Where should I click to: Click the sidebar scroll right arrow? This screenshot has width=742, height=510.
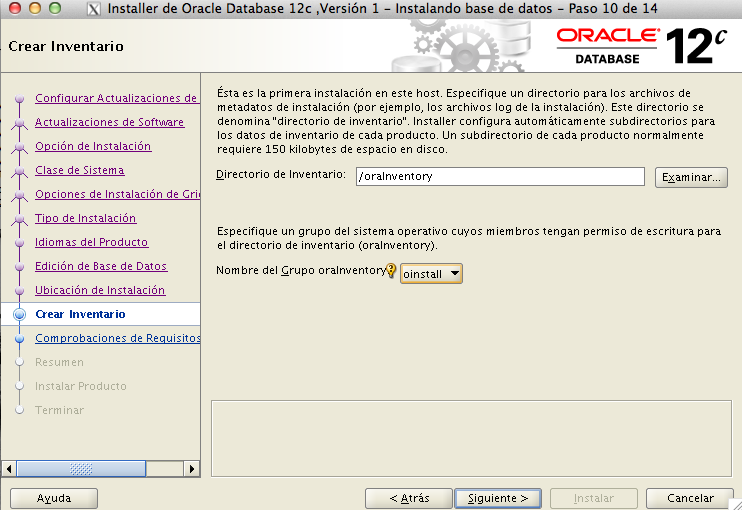point(192,469)
